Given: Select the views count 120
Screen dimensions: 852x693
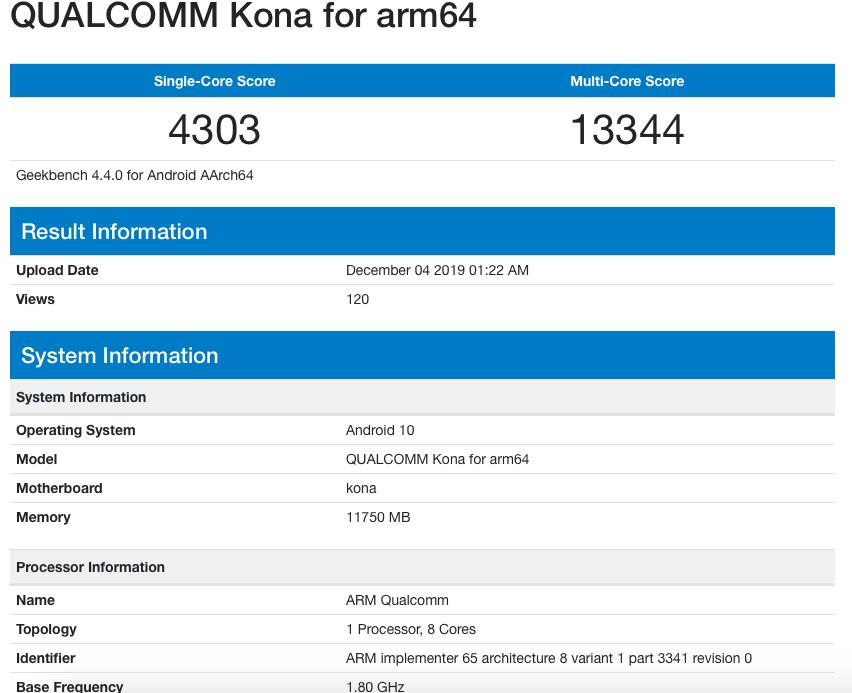Looking at the screenshot, I should 358,299.
